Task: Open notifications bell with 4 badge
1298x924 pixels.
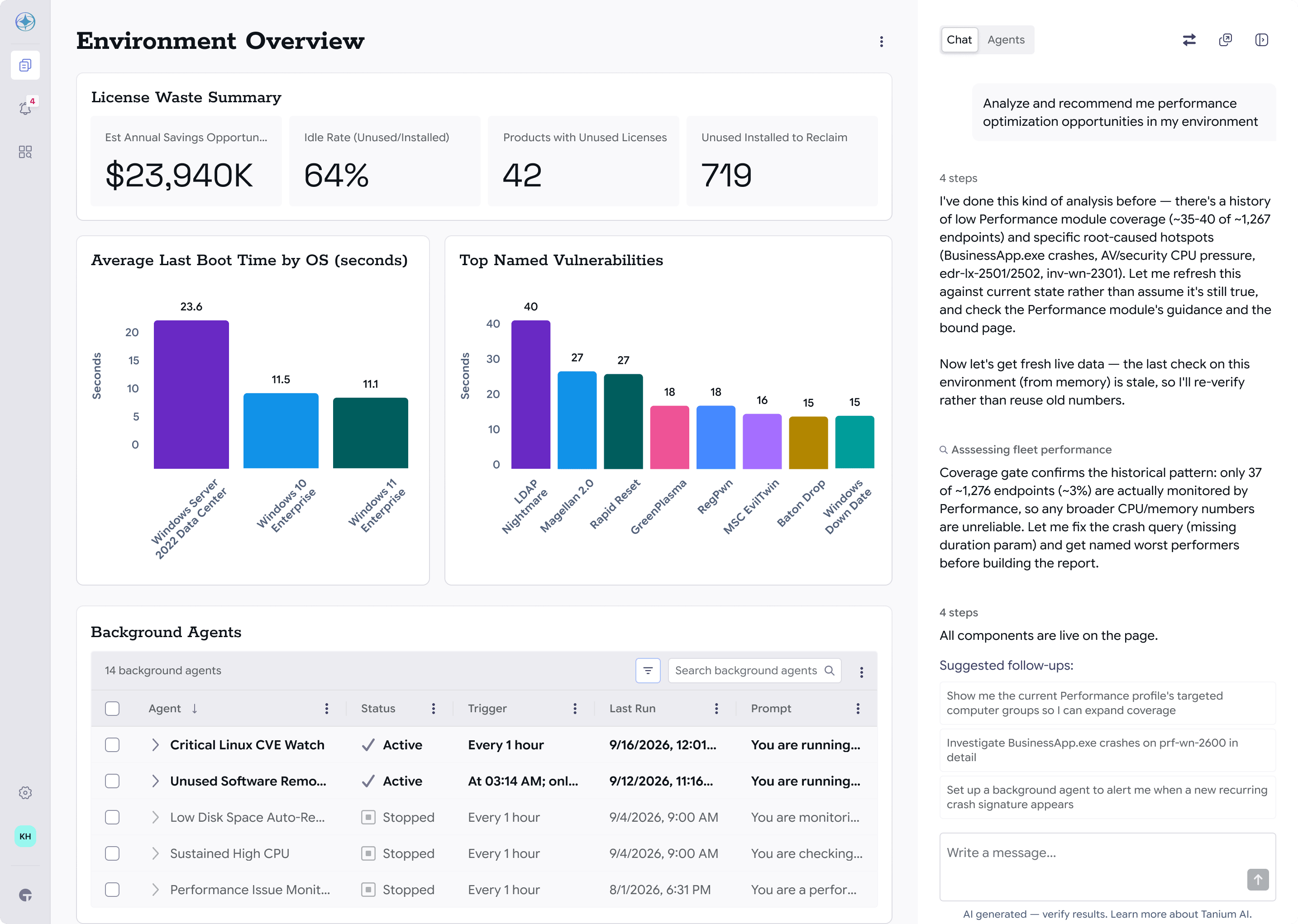Action: [x=25, y=108]
